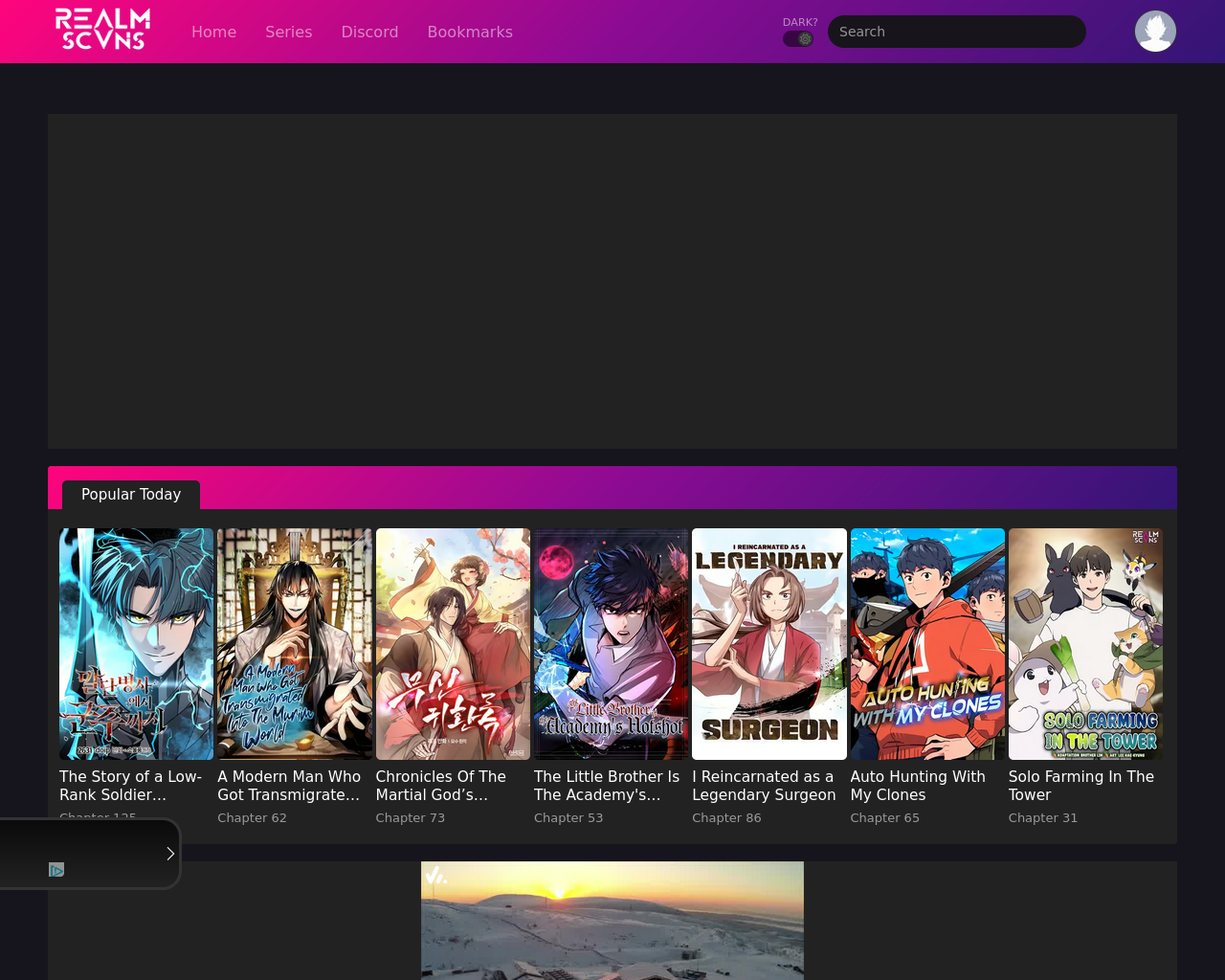Focus the Search input field
1225x980 pixels.
(956, 32)
